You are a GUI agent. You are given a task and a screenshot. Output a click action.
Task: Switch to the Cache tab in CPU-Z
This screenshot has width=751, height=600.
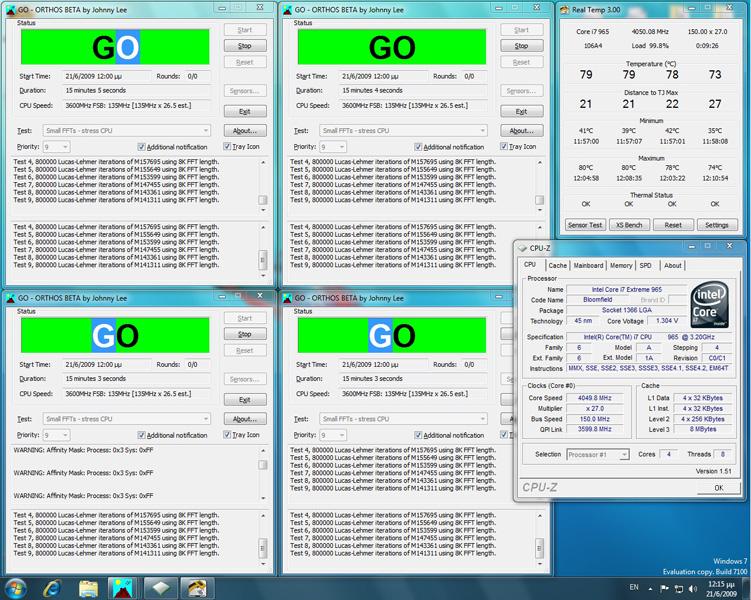(558, 265)
